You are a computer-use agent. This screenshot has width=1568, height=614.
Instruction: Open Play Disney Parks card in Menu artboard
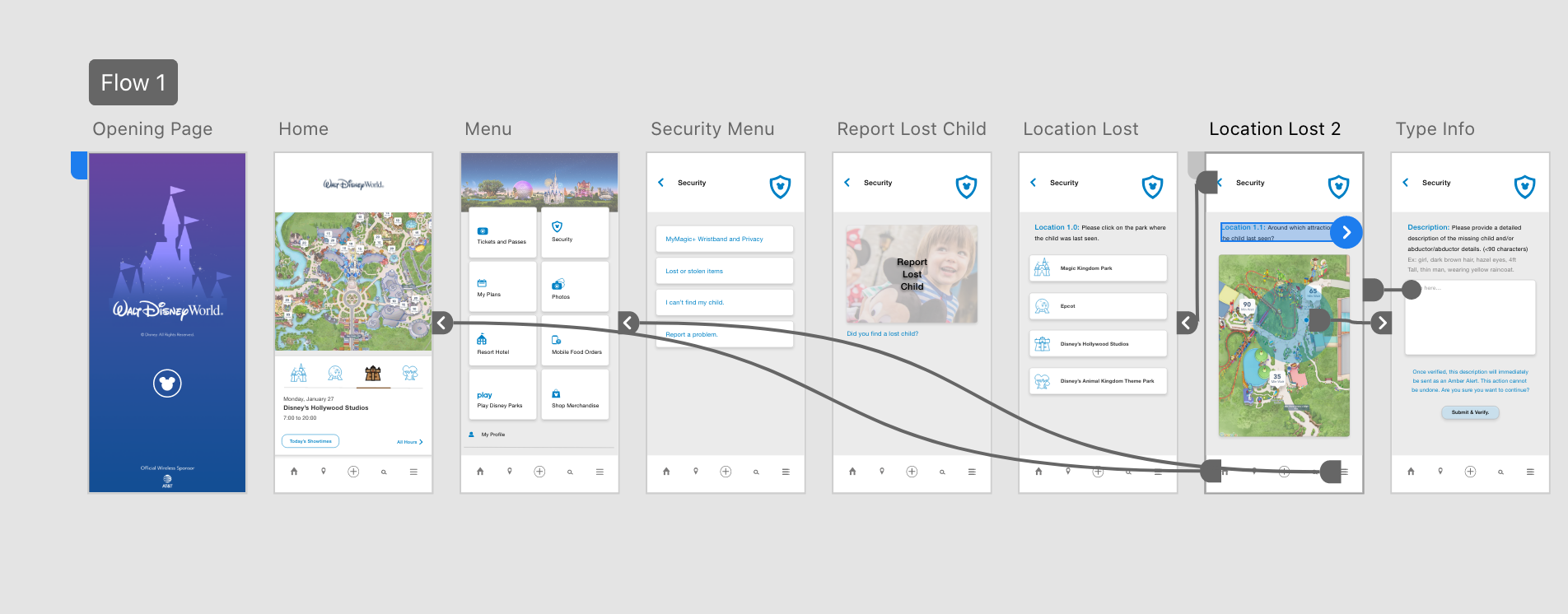(x=502, y=395)
